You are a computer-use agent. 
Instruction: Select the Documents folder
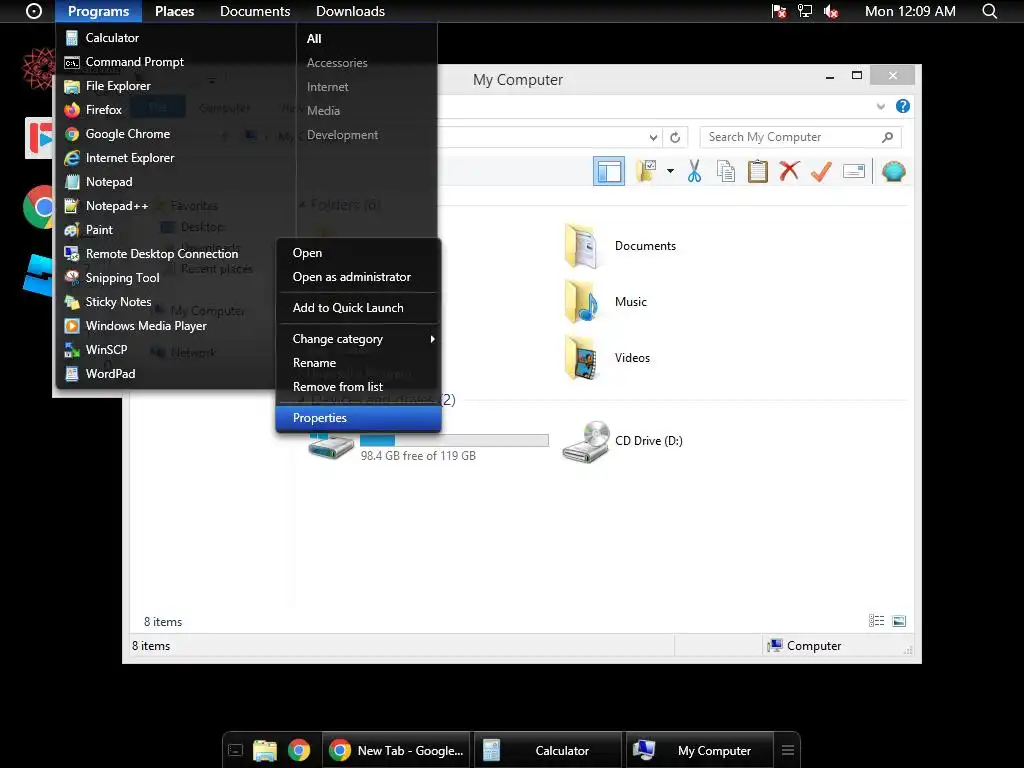620,246
